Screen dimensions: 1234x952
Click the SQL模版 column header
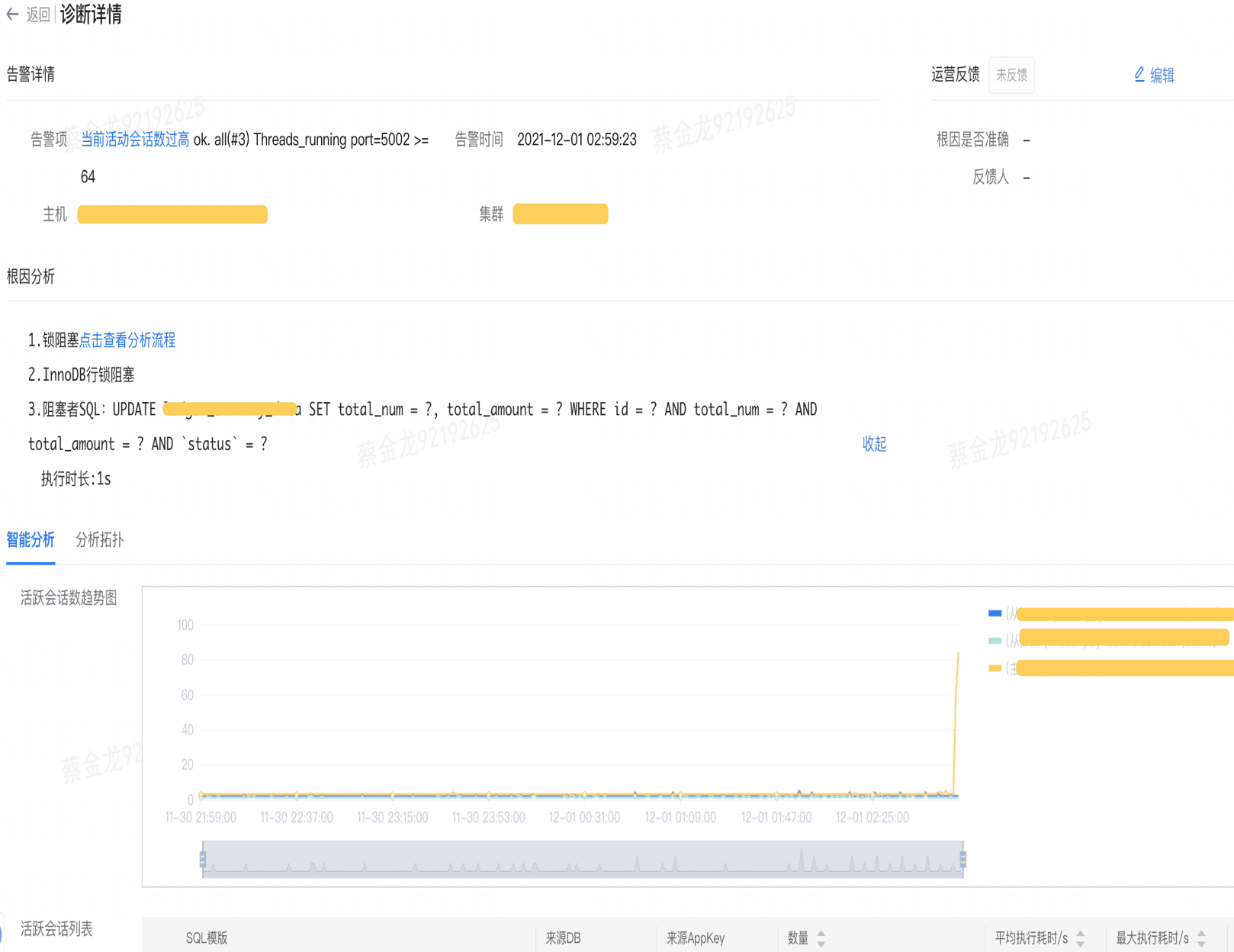pyautogui.click(x=207, y=938)
